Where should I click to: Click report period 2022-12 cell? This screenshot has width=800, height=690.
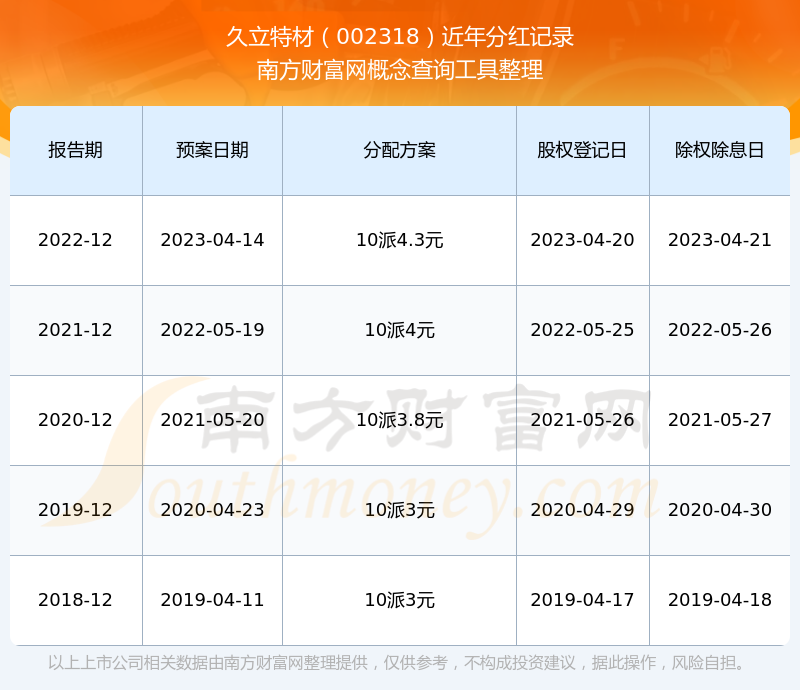click(x=76, y=240)
